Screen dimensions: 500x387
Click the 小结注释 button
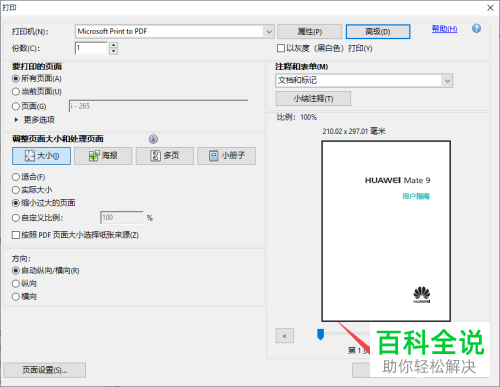(x=313, y=99)
